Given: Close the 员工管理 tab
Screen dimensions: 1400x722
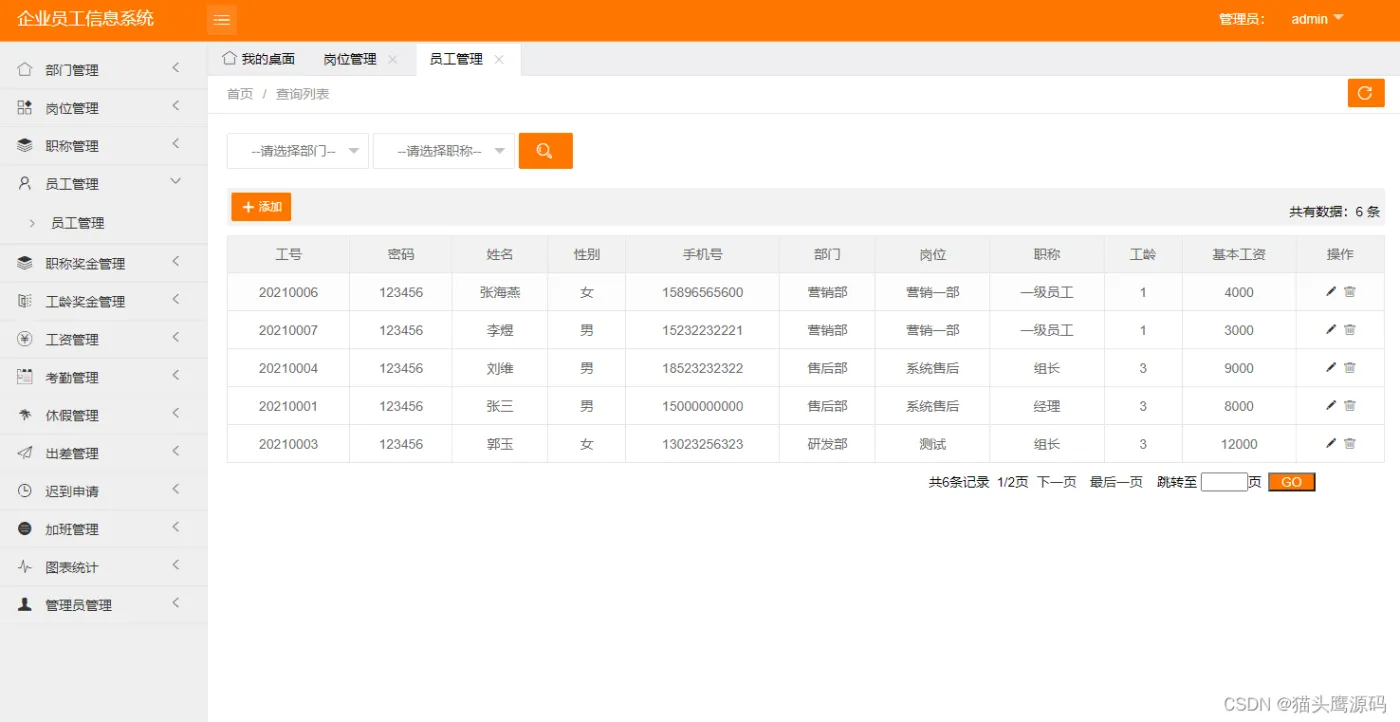Looking at the screenshot, I should coord(499,60).
